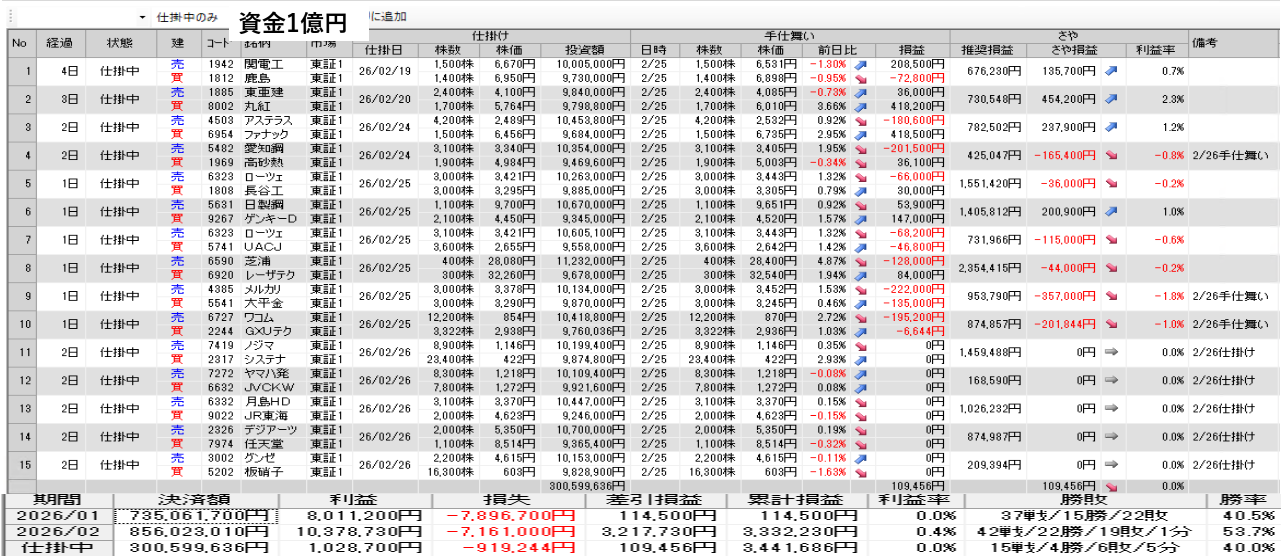
Task: Click blue up arrow in 大平金 前日比 cell
Action: tap(860, 303)
